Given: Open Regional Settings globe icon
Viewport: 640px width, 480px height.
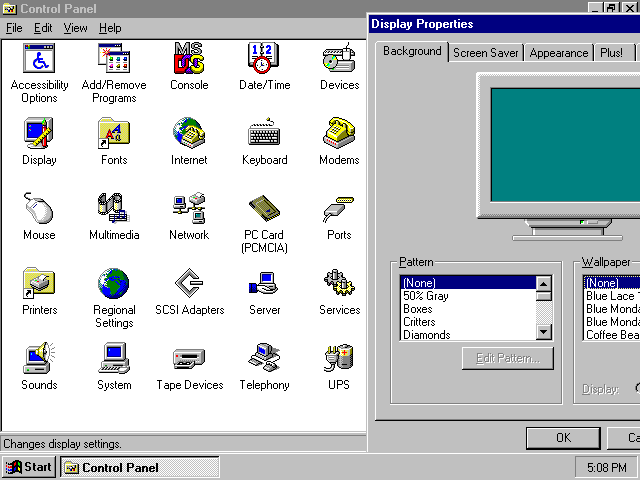Looking at the screenshot, I should pyautogui.click(x=114, y=283).
